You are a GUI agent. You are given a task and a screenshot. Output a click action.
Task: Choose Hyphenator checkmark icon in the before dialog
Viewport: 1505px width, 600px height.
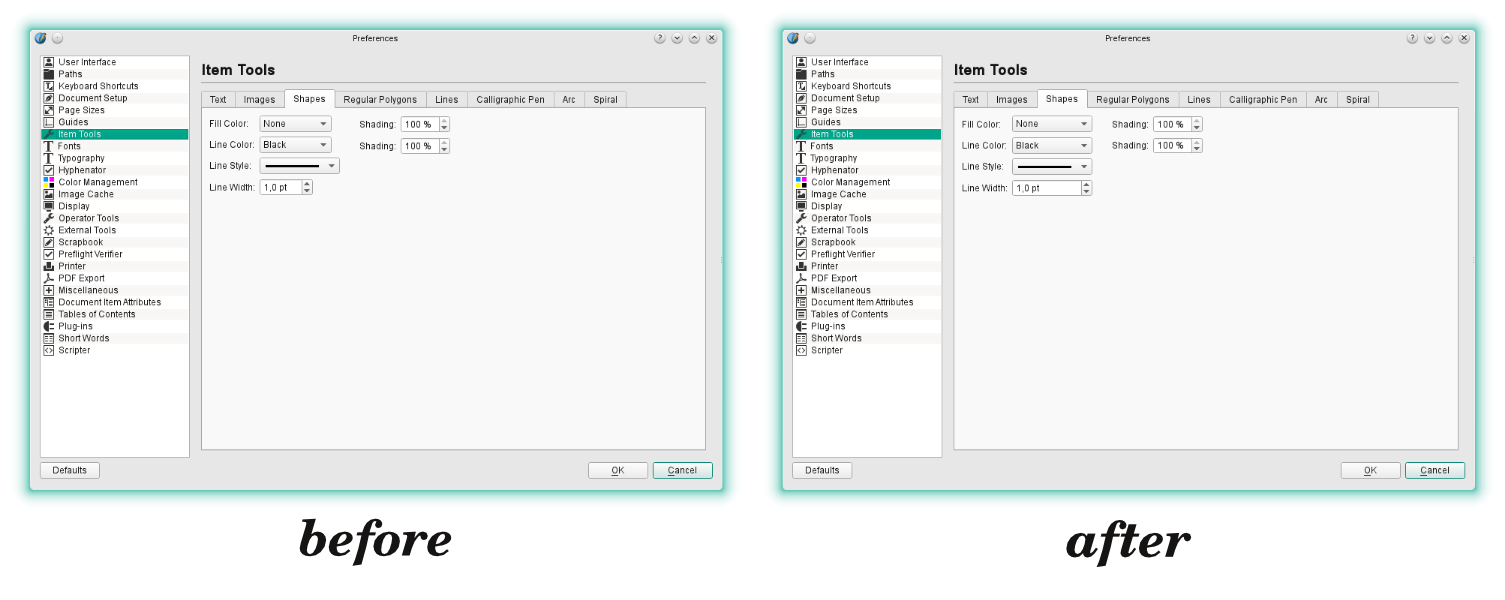coord(48,170)
